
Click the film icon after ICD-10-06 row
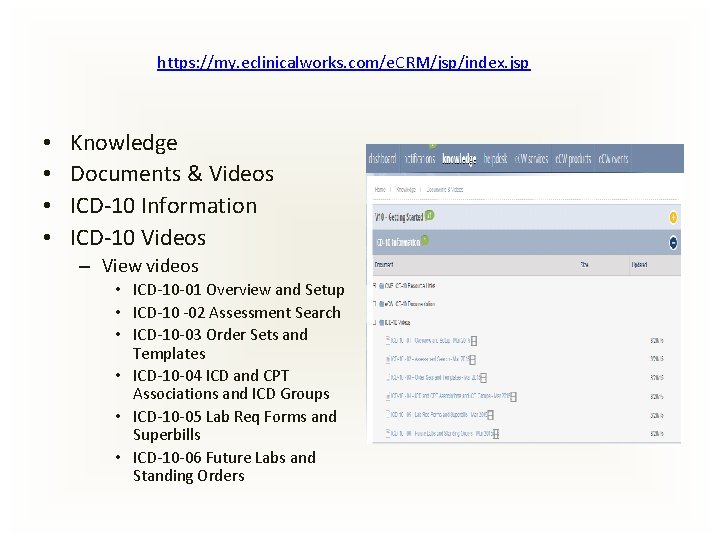coord(496,433)
